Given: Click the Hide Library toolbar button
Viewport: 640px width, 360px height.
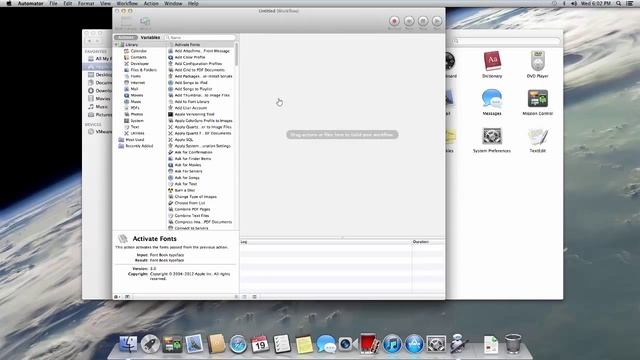Looking at the screenshot, I should [126, 22].
